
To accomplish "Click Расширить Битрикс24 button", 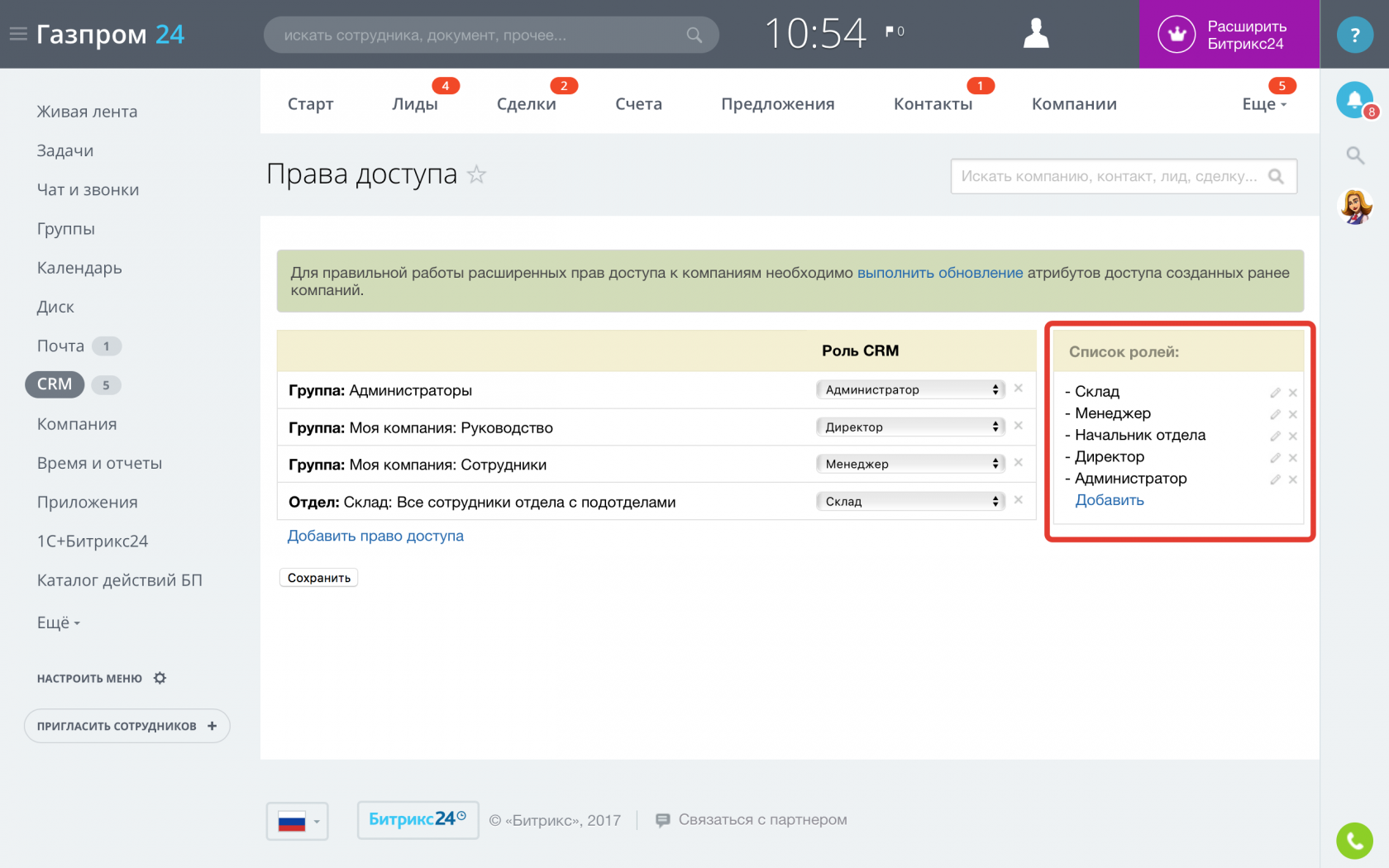I will pyautogui.click(x=1229, y=35).
